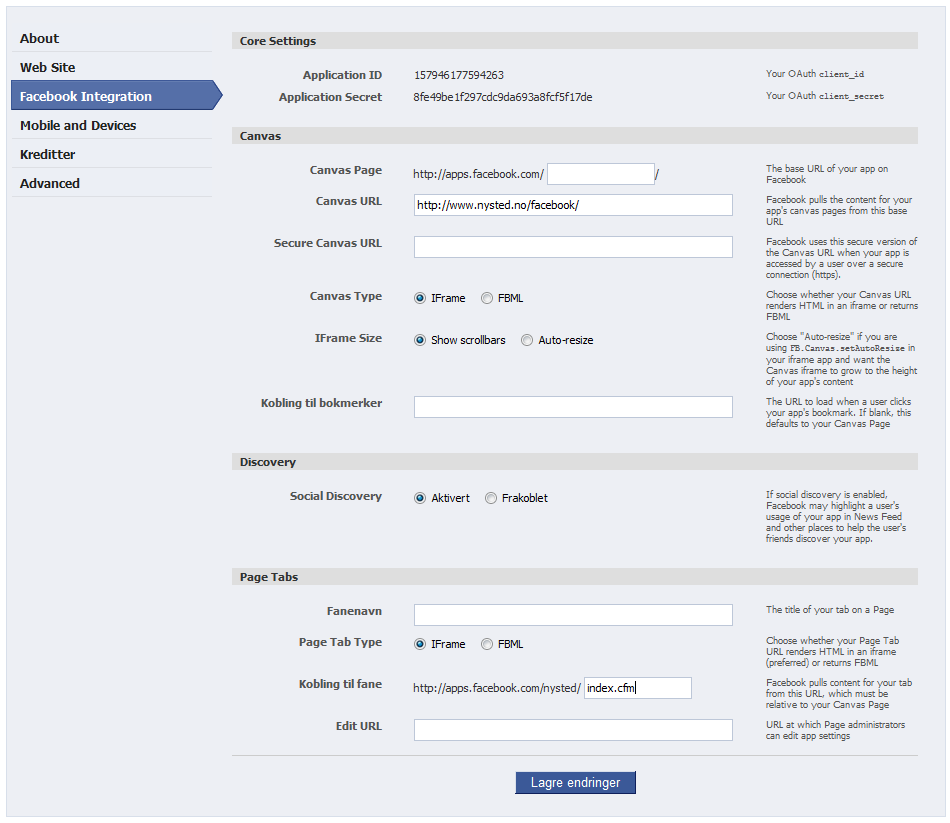Save changes with Lagre endringer button
The height and width of the screenshot is (823, 950).
click(x=576, y=782)
